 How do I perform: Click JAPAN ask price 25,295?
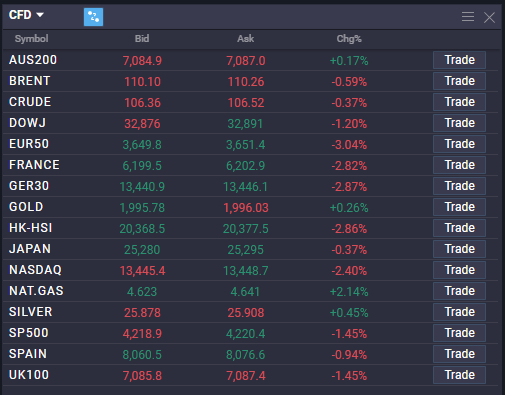click(246, 250)
